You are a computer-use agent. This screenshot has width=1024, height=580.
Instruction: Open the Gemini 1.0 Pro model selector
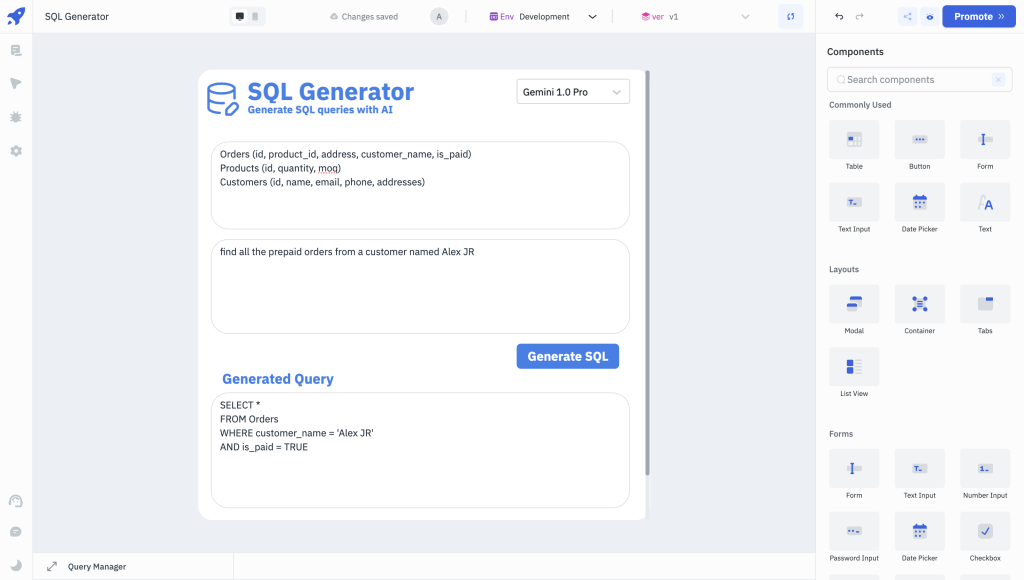pos(572,90)
